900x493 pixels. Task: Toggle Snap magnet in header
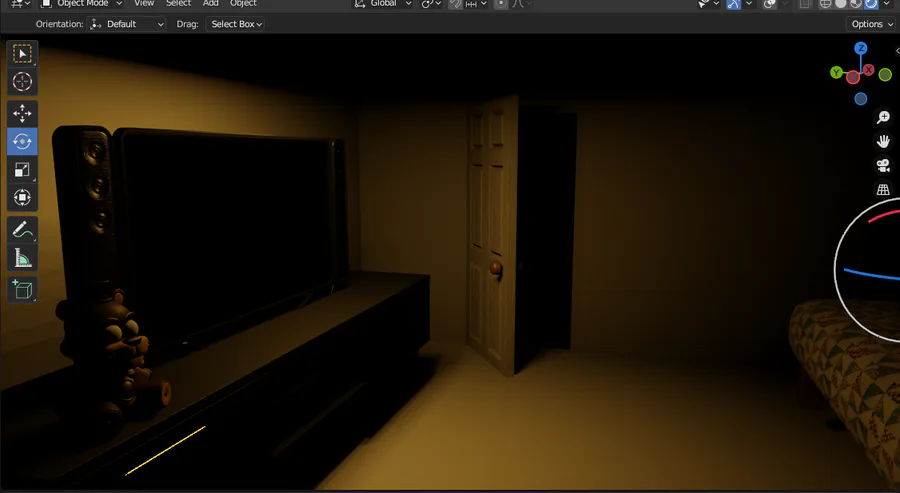pyautogui.click(x=455, y=4)
